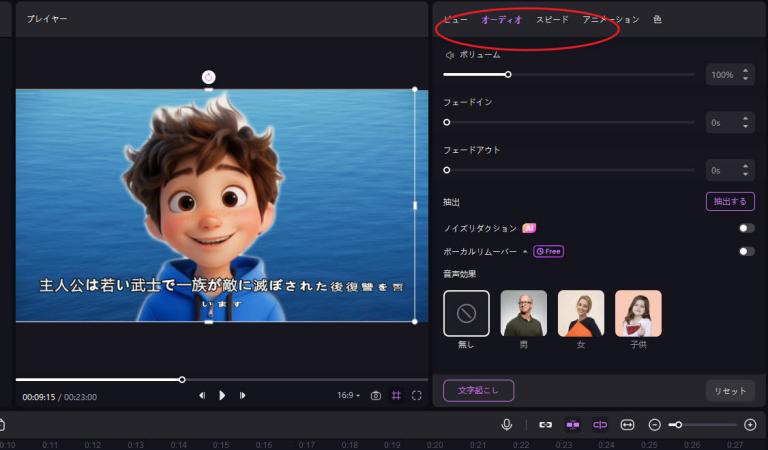The width and height of the screenshot is (768, 450).
Task: Click the timeline zoom slider handle
Action: 678,425
